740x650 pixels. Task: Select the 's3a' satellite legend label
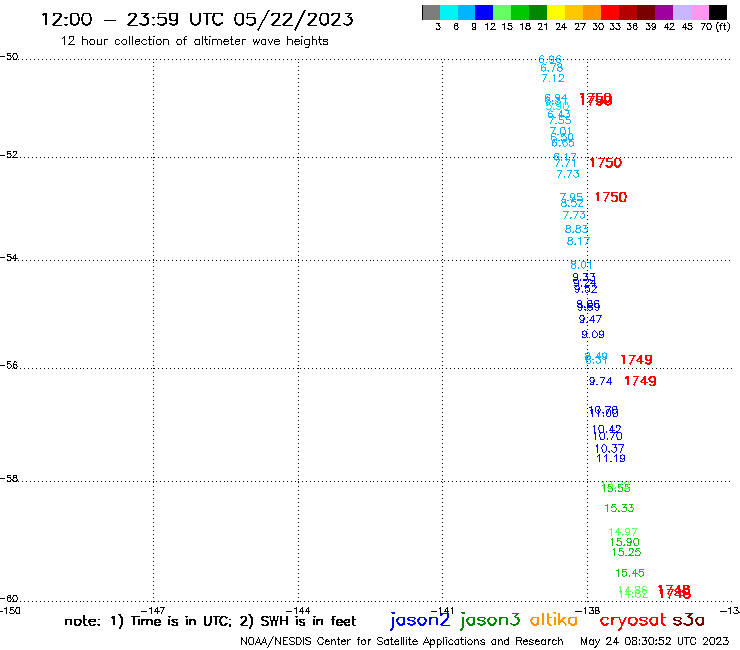(688, 620)
